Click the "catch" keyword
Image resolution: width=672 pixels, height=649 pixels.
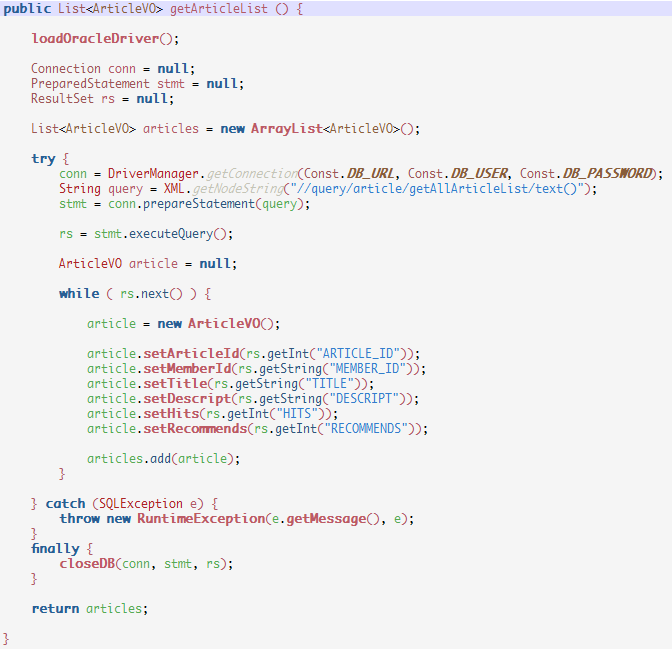tap(66, 504)
